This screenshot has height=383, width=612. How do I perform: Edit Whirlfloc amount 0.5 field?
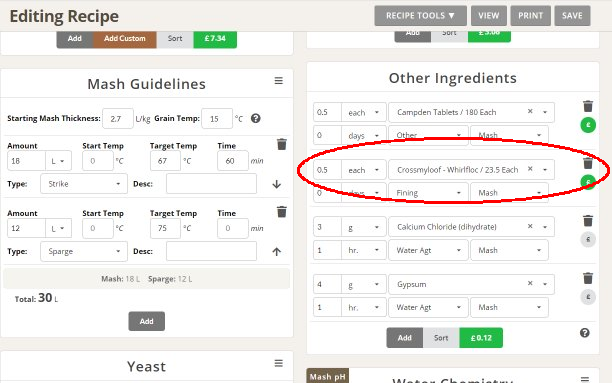coord(327,170)
